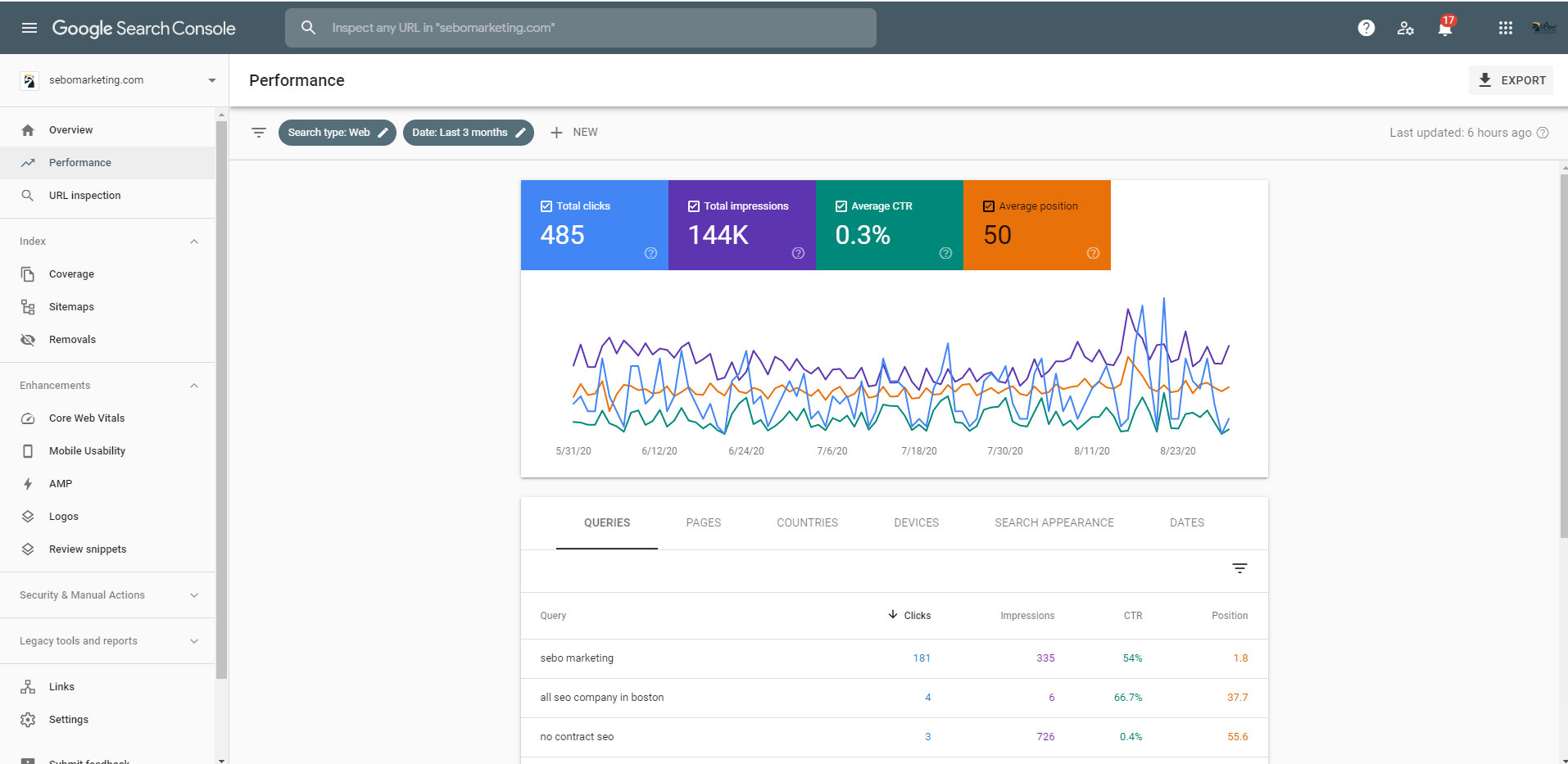Click the AMP lightning bolt icon

tap(28, 484)
